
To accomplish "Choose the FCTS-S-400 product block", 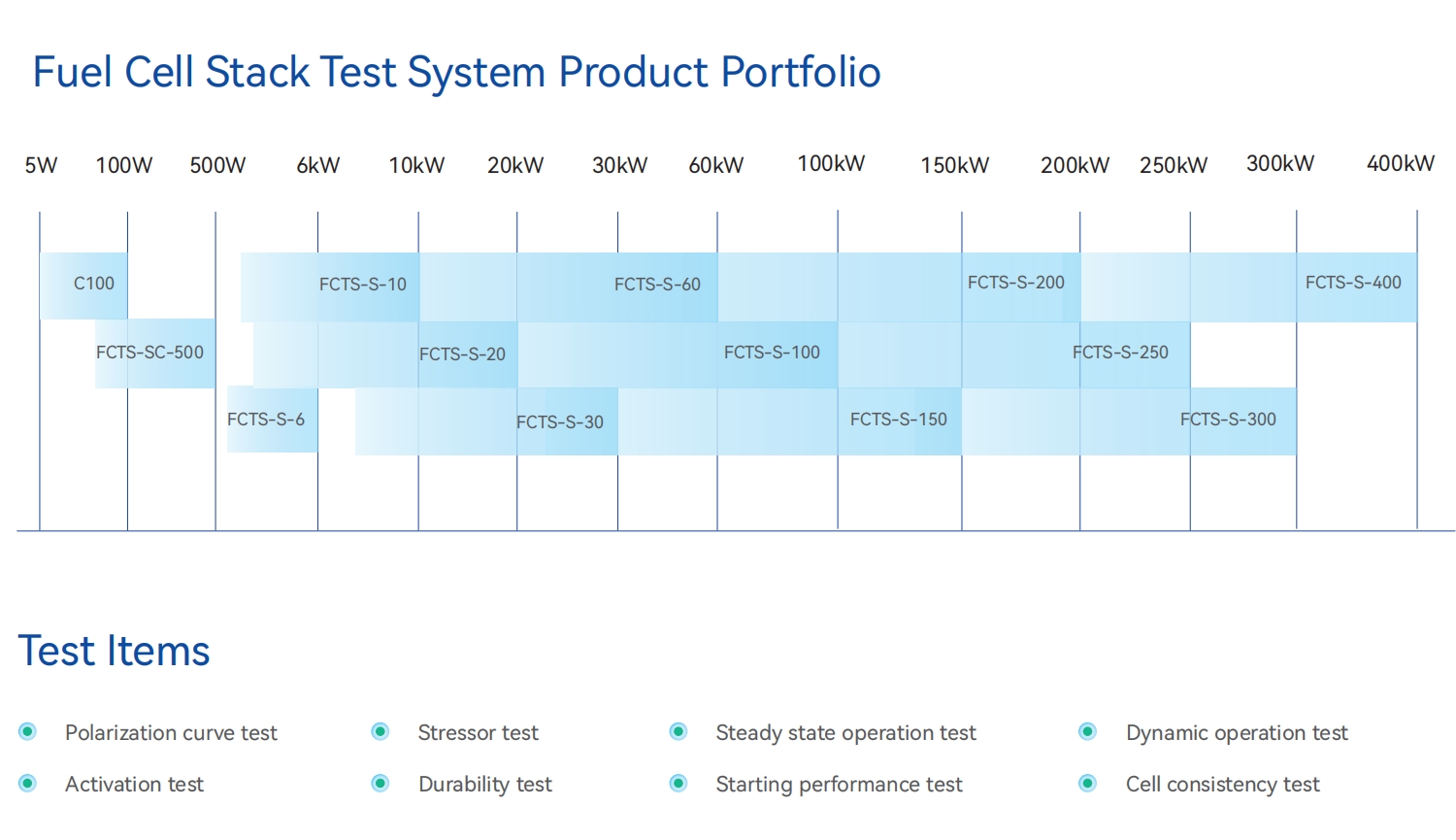I will [x=1355, y=285].
